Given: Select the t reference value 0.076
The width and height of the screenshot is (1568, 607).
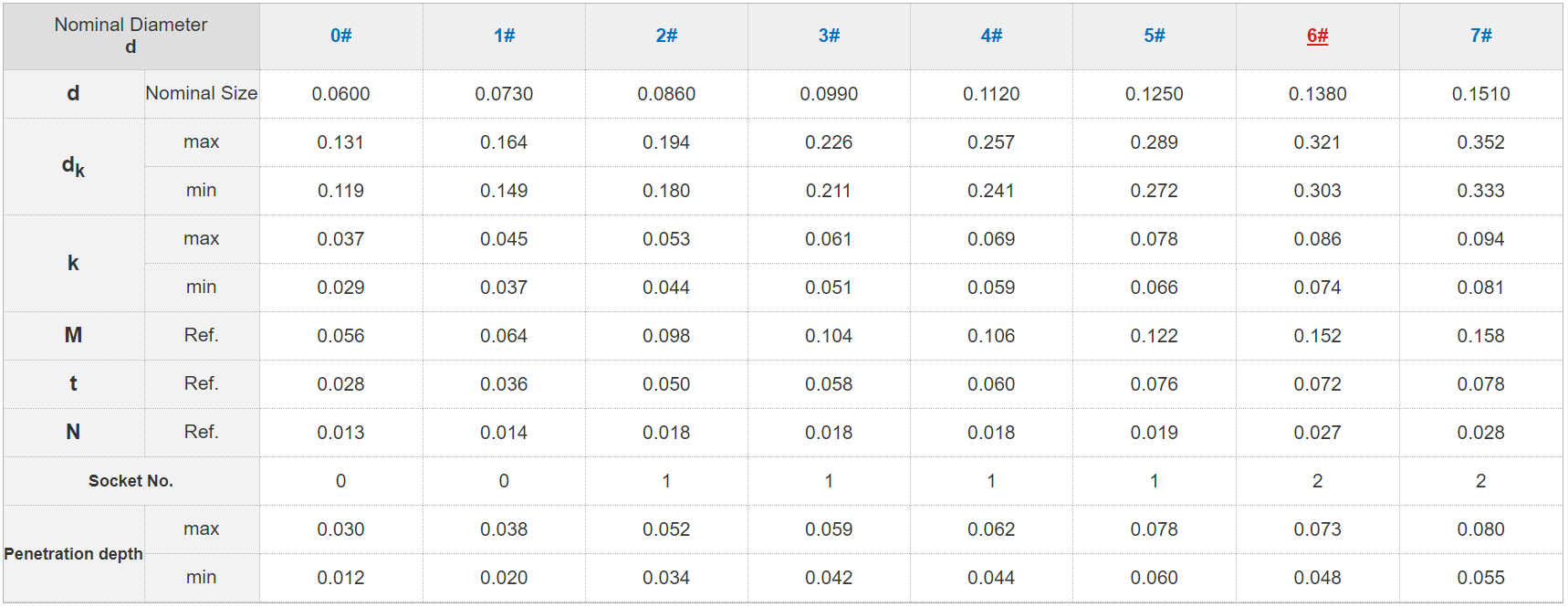Looking at the screenshot, I should point(1154,384).
